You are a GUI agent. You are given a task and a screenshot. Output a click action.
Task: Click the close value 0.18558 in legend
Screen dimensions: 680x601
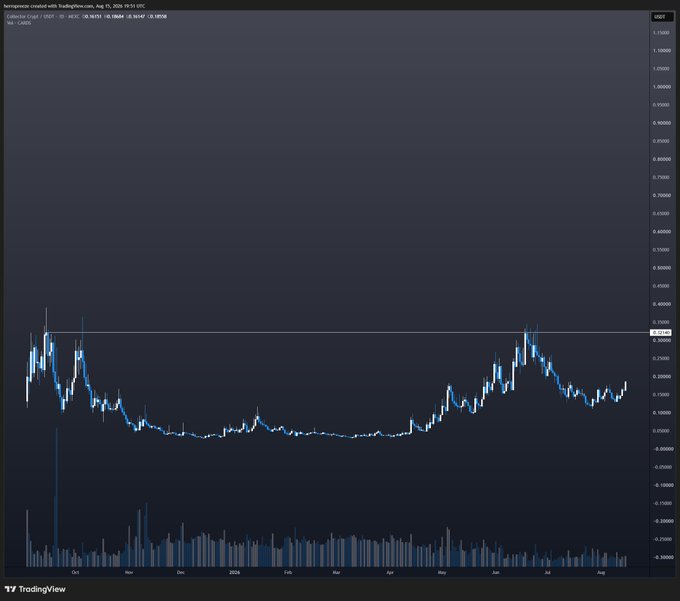158,16
